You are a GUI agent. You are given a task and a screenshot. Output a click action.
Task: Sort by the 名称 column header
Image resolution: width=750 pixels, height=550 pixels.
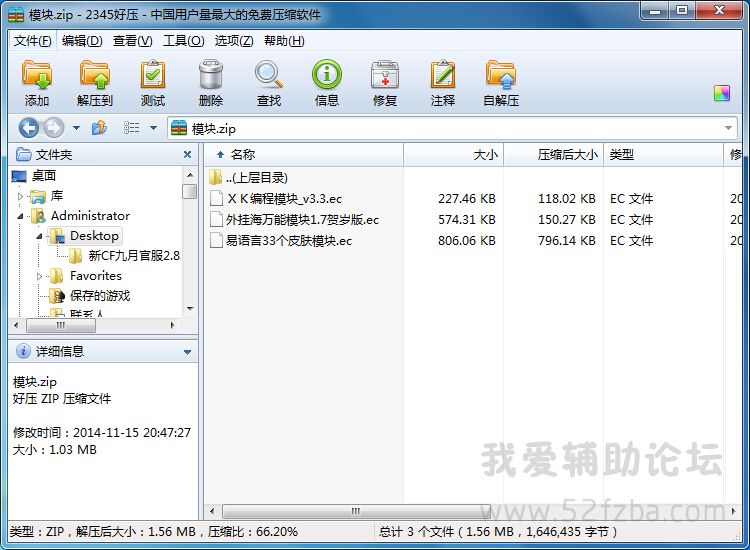(304, 154)
